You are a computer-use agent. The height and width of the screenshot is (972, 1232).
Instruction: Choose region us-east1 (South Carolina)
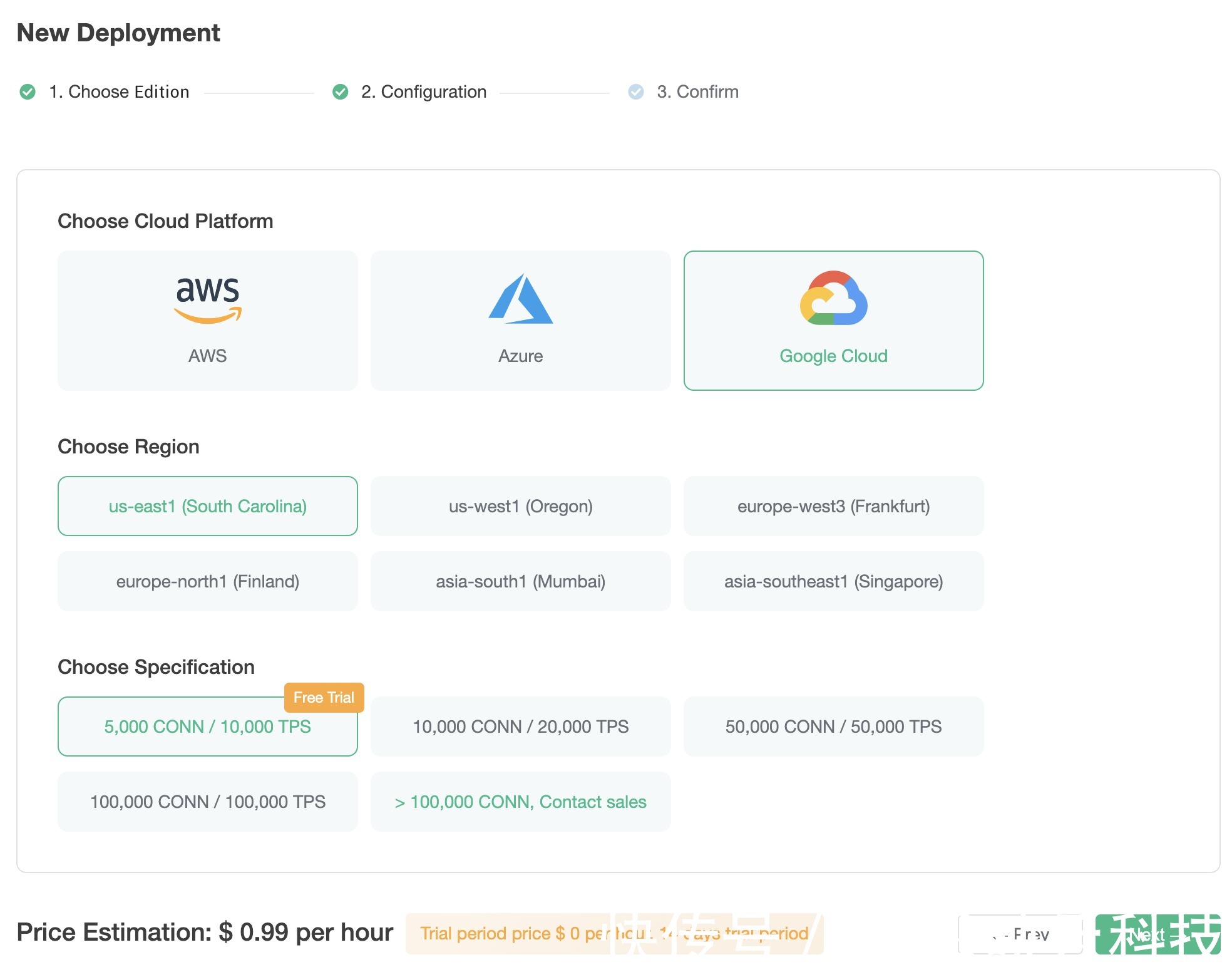(x=207, y=506)
